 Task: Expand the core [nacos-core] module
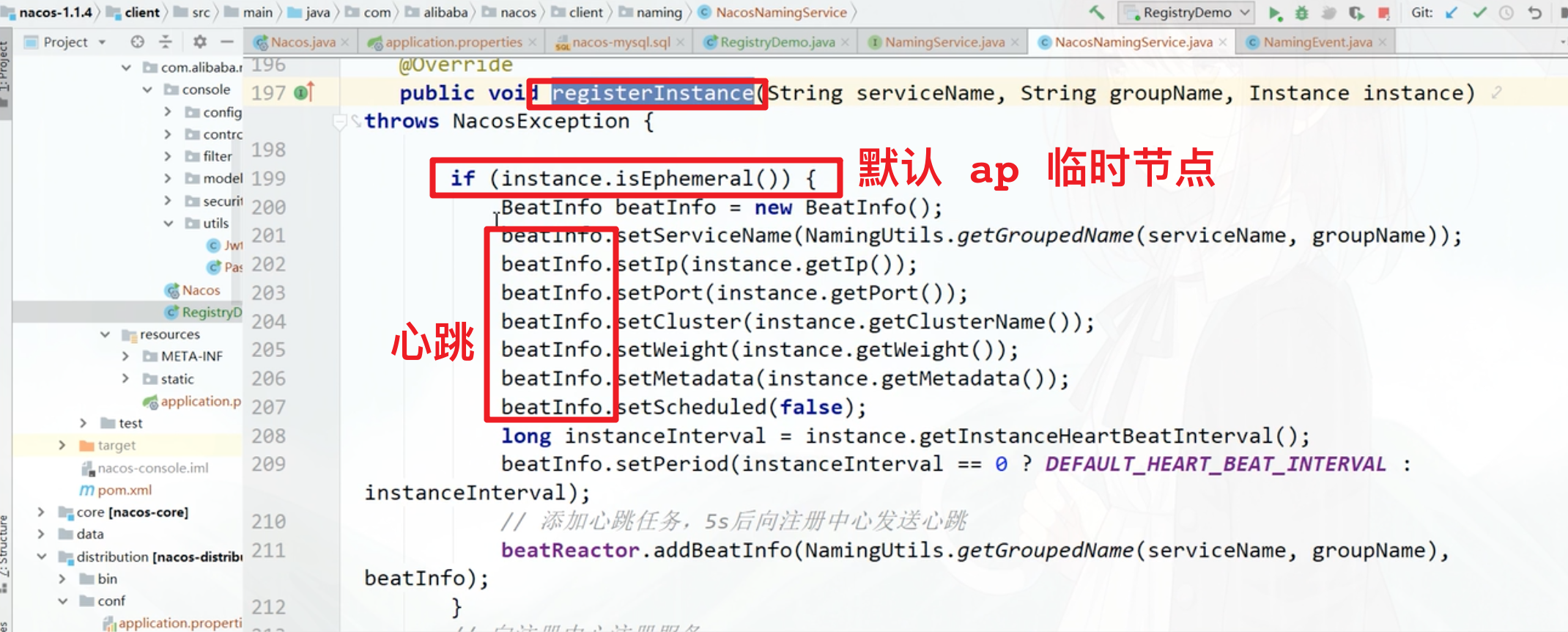click(x=41, y=512)
